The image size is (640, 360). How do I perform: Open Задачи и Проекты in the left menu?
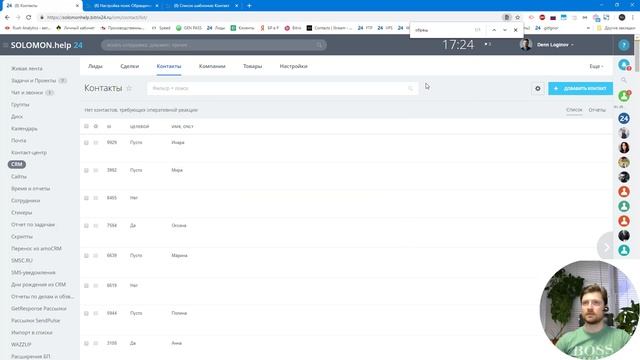click(x=33, y=81)
